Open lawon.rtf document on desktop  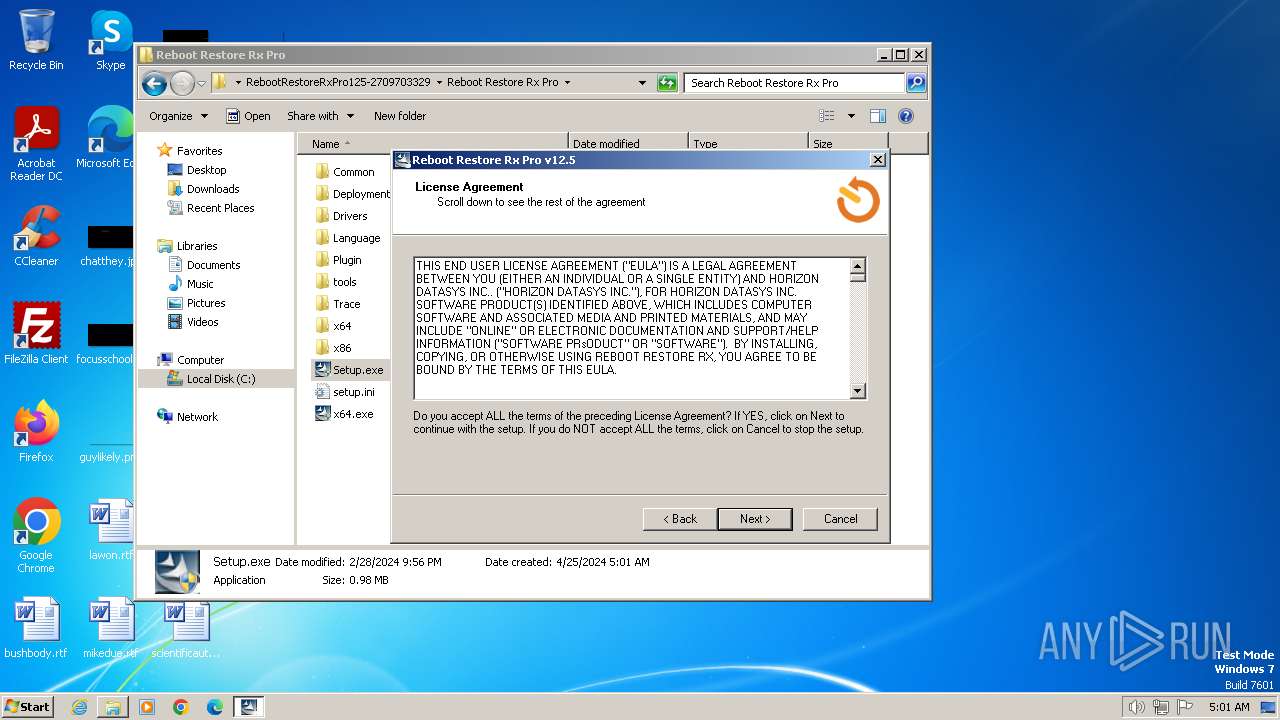point(110,530)
